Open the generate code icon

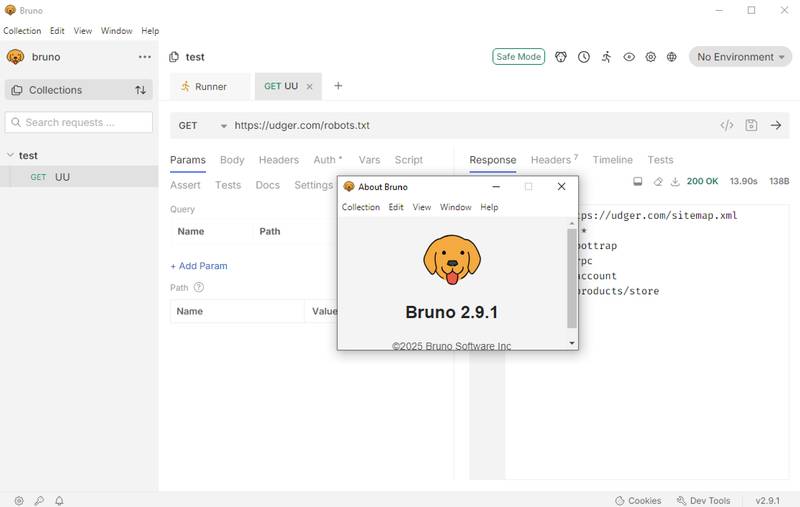tap(727, 126)
